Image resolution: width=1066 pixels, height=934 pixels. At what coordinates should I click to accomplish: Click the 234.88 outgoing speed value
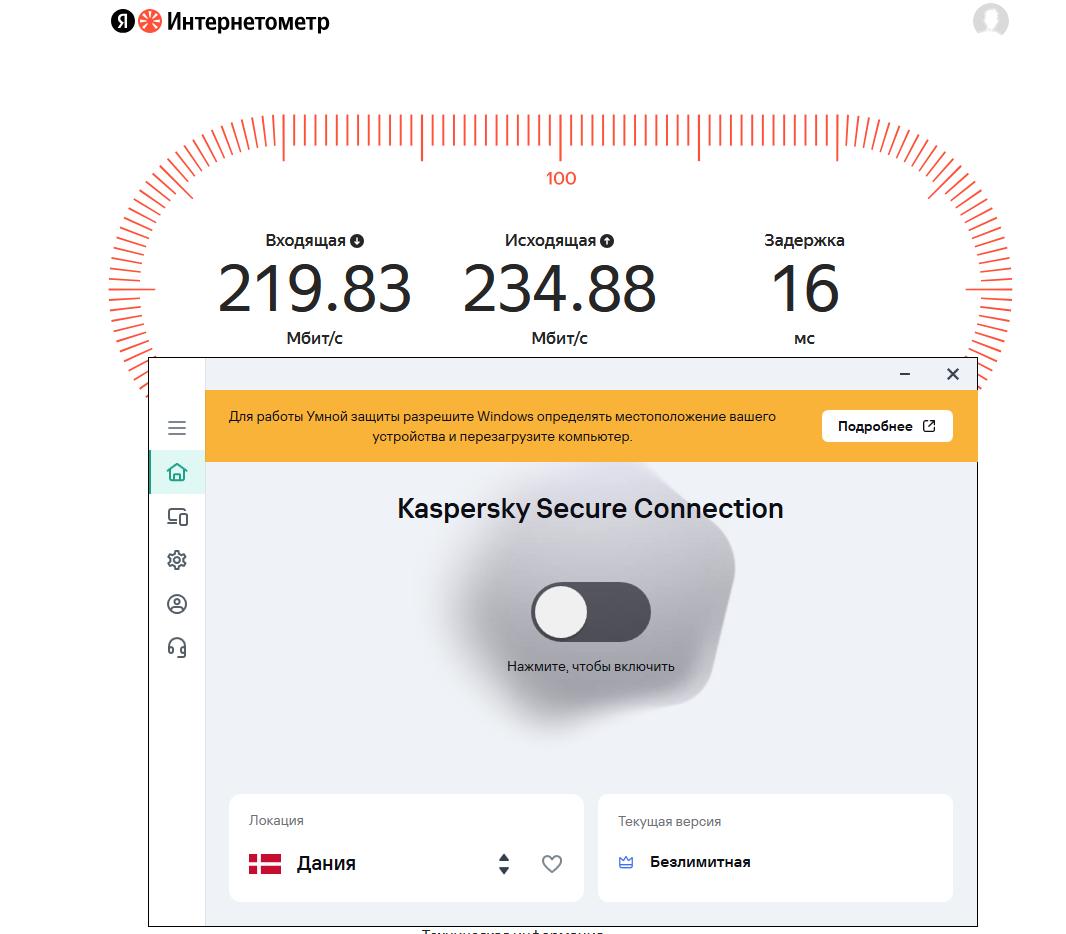pyautogui.click(x=560, y=289)
